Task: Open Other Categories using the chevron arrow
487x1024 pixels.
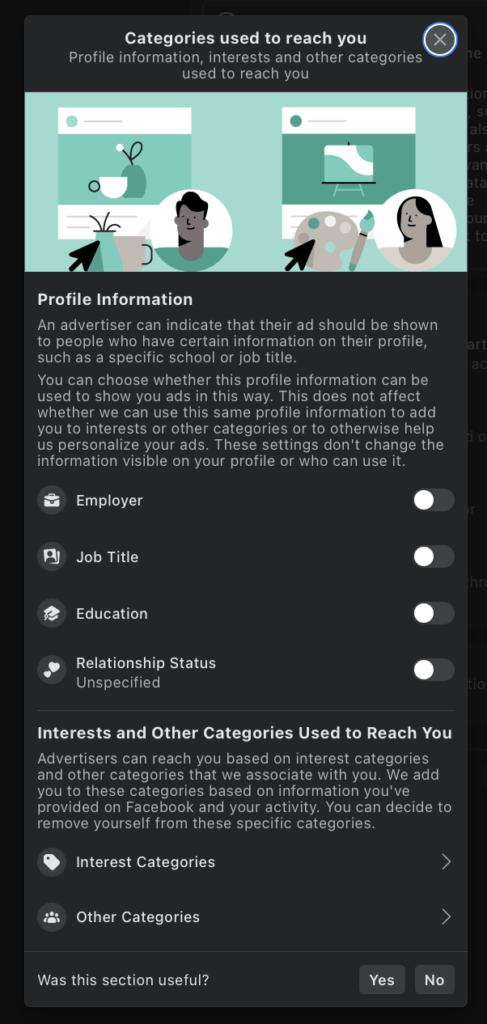Action: (446, 917)
